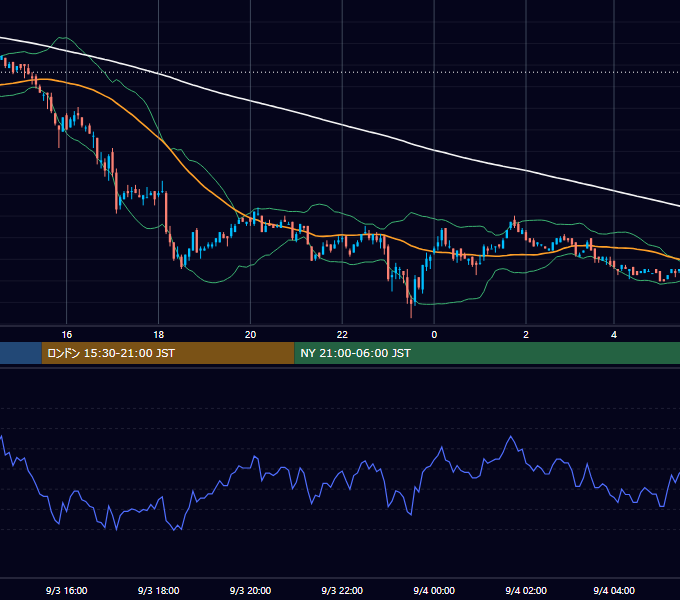Screen dimensions: 680x600
Task: Click the white long-term moving average line
Action: (343, 126)
